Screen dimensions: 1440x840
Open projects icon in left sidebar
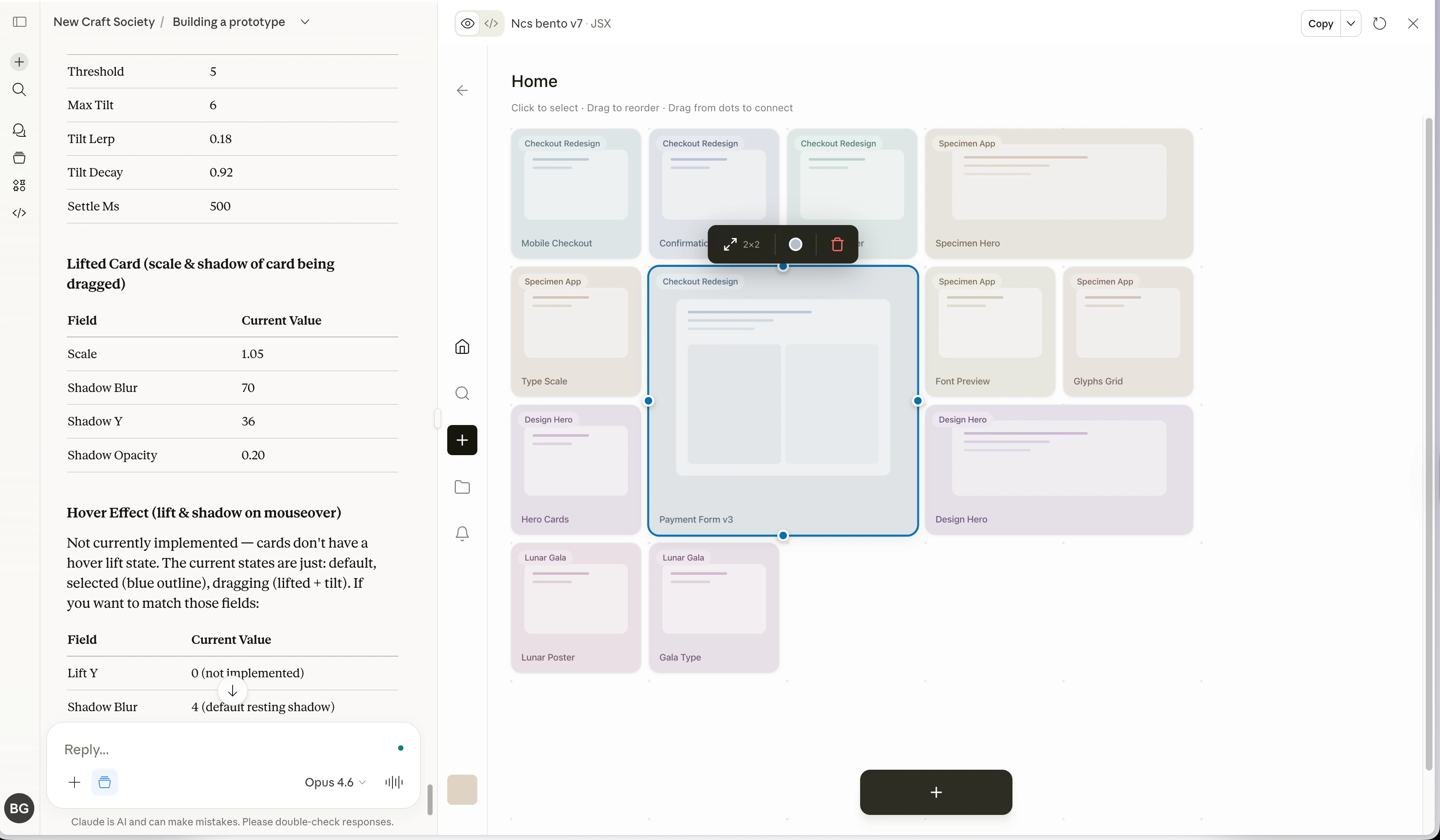point(19,158)
